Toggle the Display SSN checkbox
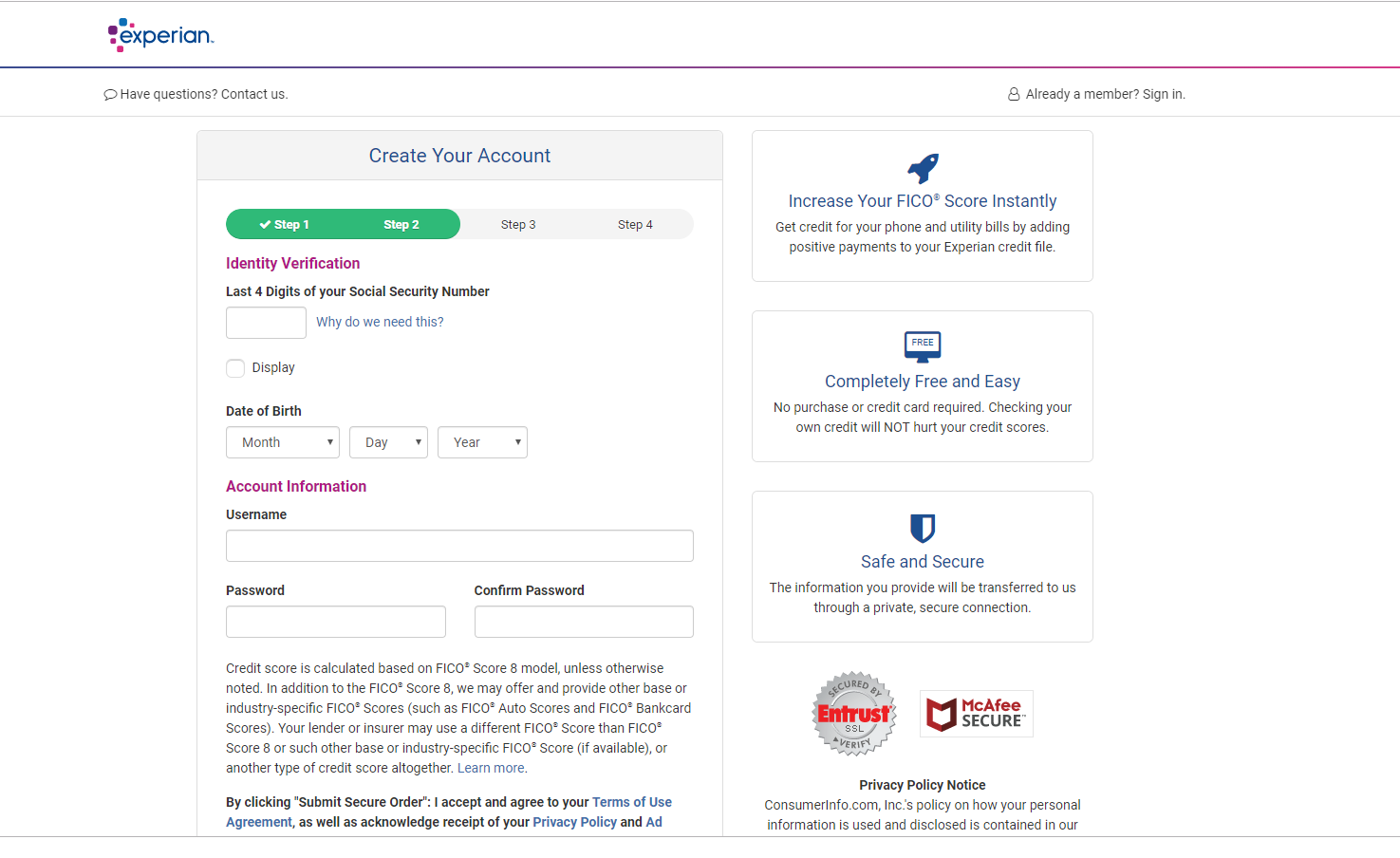 click(235, 368)
